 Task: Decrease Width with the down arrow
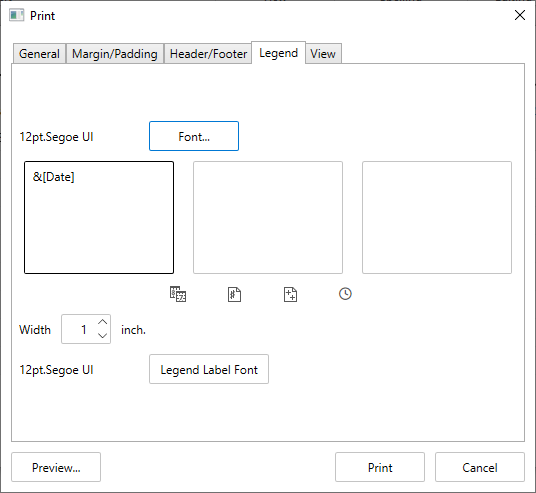103,335
